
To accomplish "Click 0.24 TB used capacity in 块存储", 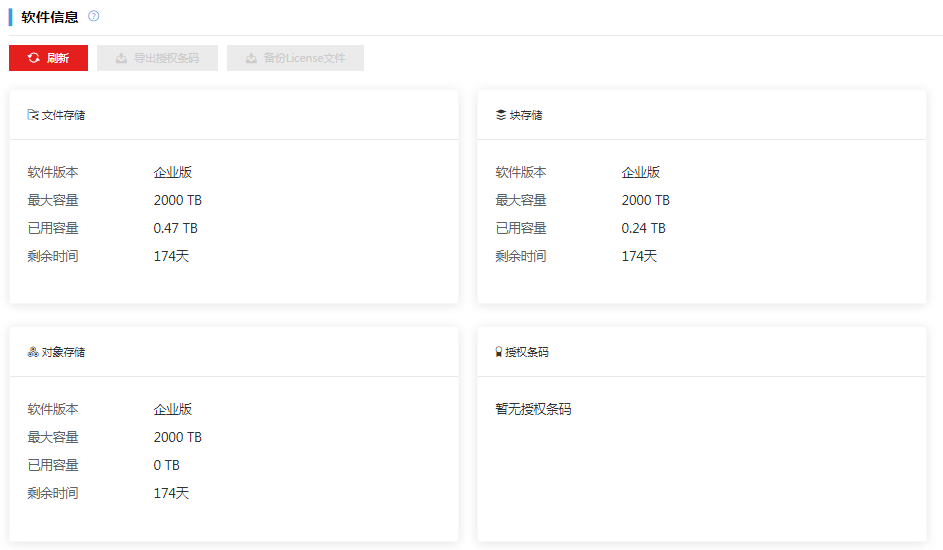I will pyautogui.click(x=644, y=228).
